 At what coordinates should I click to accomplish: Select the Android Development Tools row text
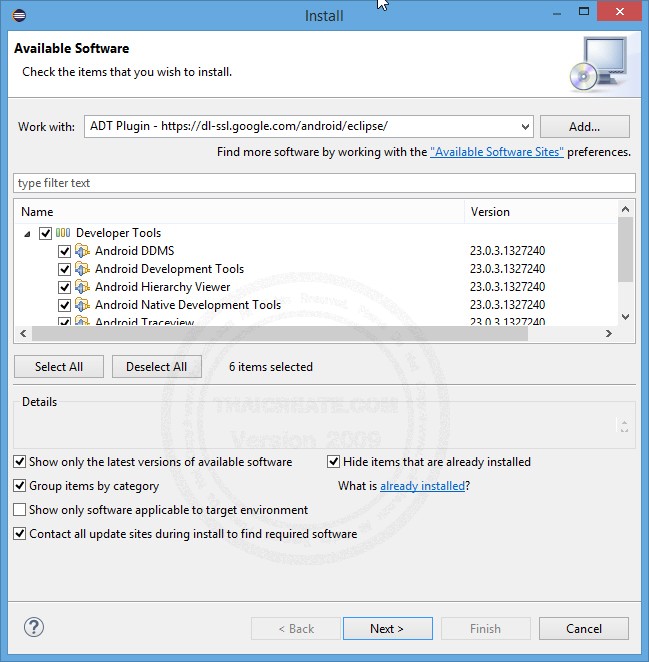169,269
